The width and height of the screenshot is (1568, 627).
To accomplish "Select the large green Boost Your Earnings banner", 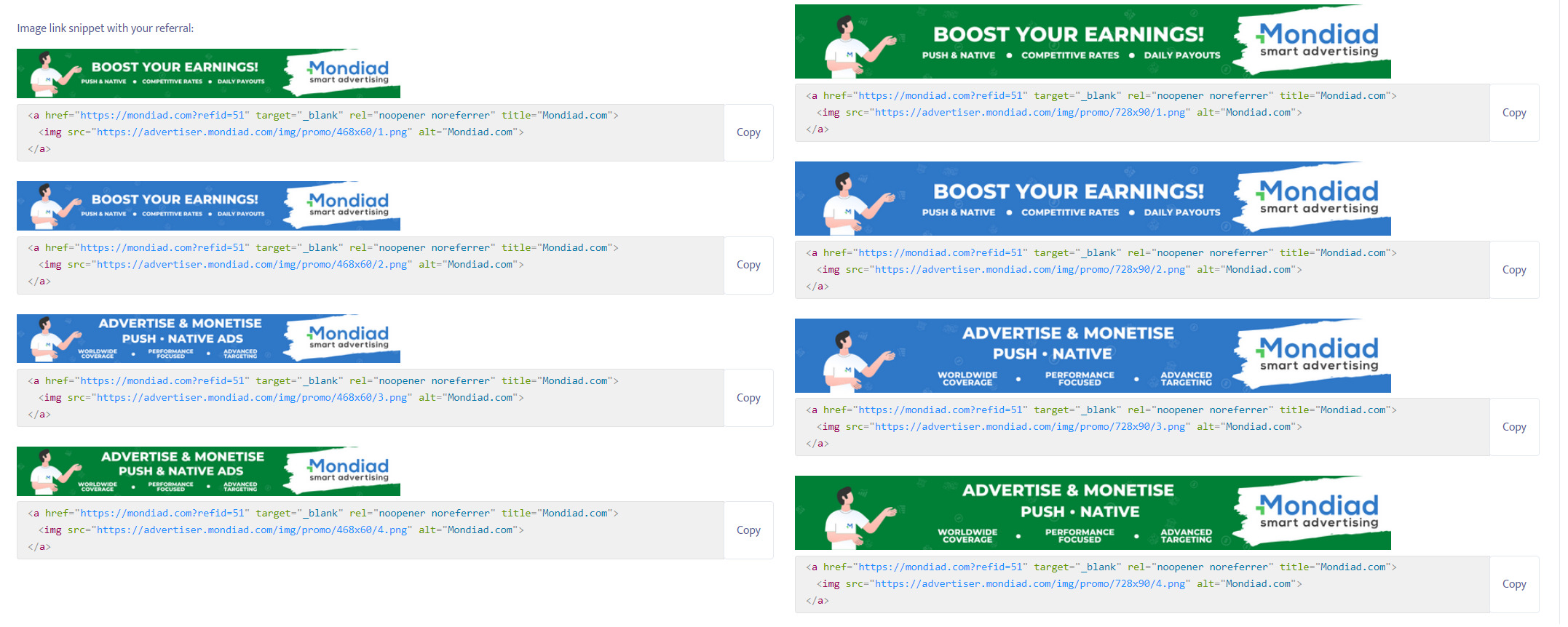I will tap(1092, 41).
